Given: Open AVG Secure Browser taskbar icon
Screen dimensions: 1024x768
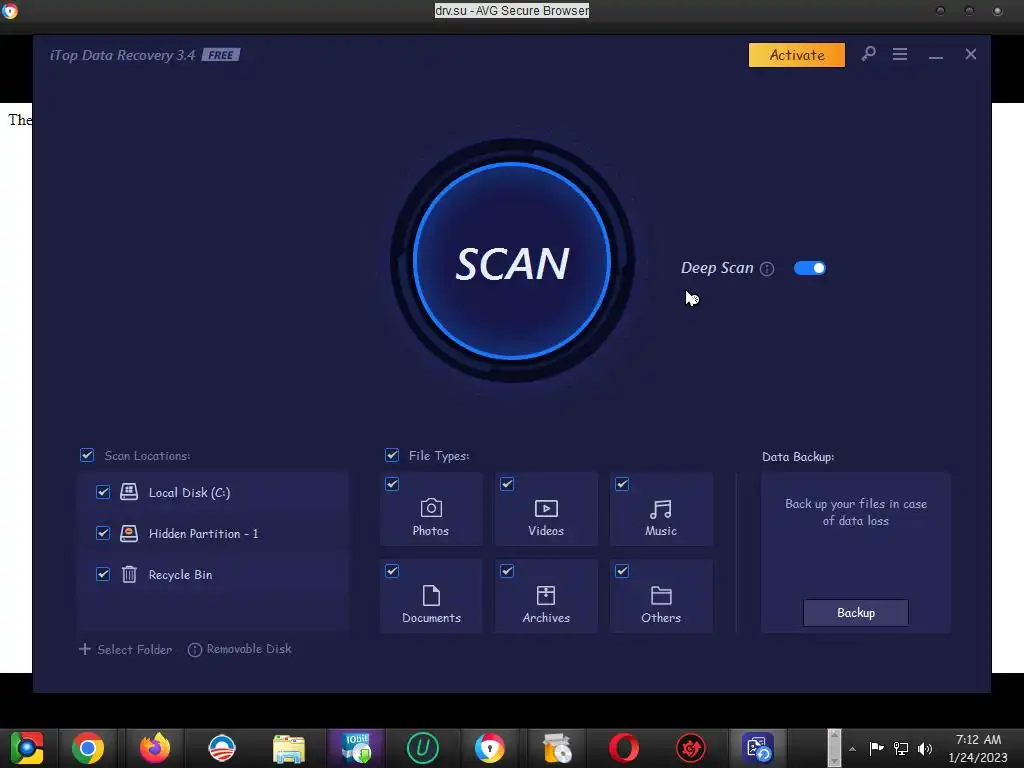Looking at the screenshot, I should (490, 748).
